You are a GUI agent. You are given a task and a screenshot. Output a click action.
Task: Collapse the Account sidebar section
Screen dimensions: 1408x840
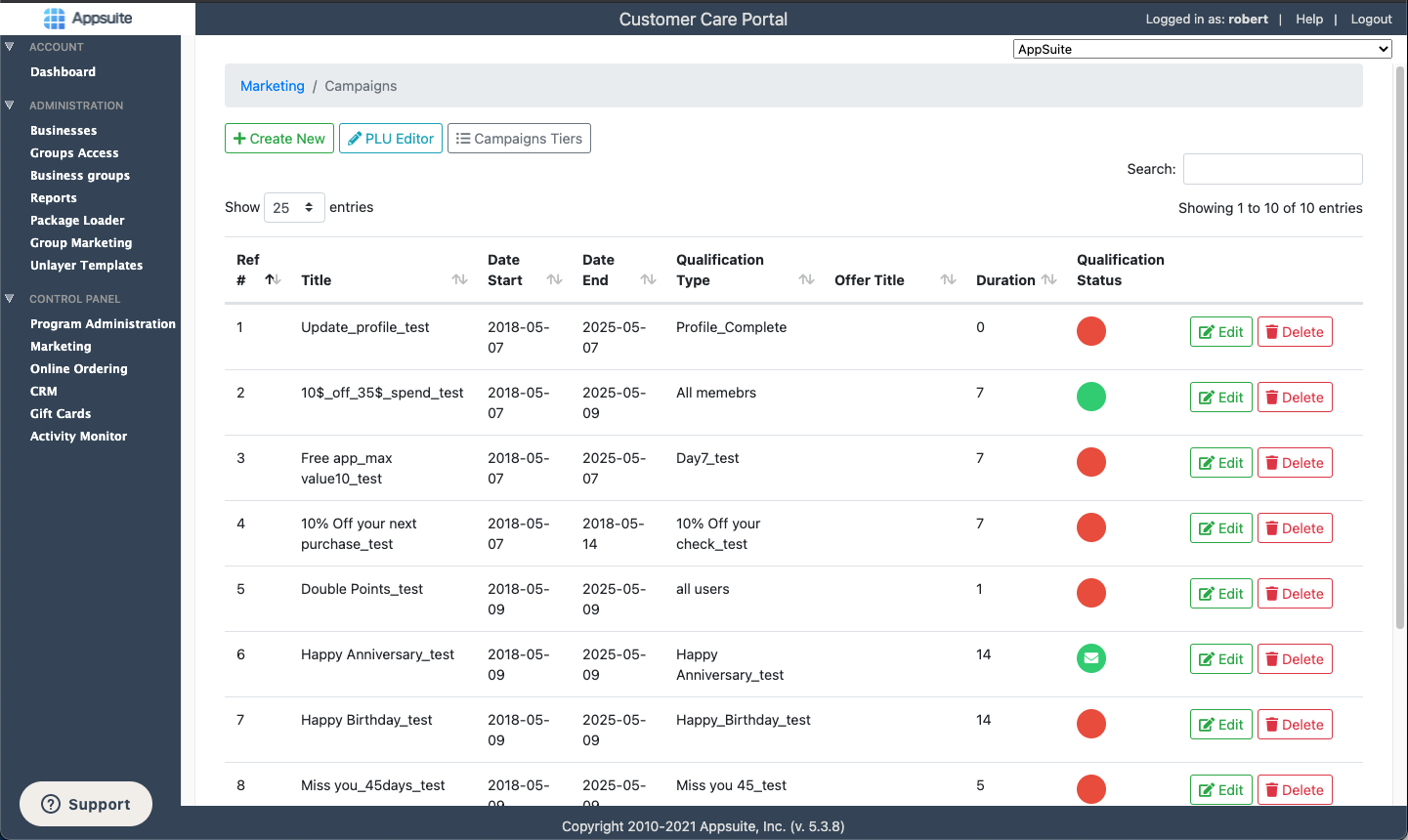point(10,47)
